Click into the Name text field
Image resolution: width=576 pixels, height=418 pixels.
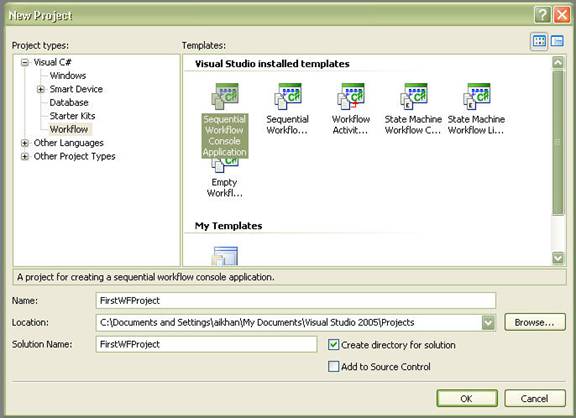[296, 301]
